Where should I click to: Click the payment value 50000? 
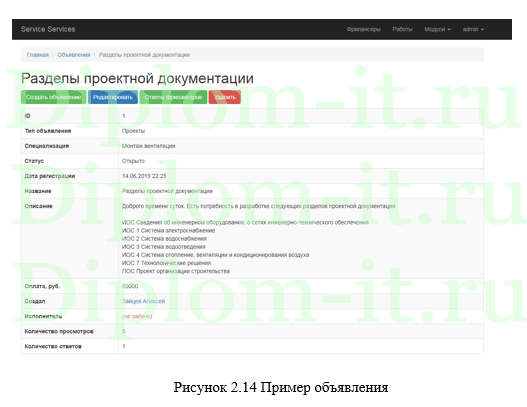tap(130, 286)
